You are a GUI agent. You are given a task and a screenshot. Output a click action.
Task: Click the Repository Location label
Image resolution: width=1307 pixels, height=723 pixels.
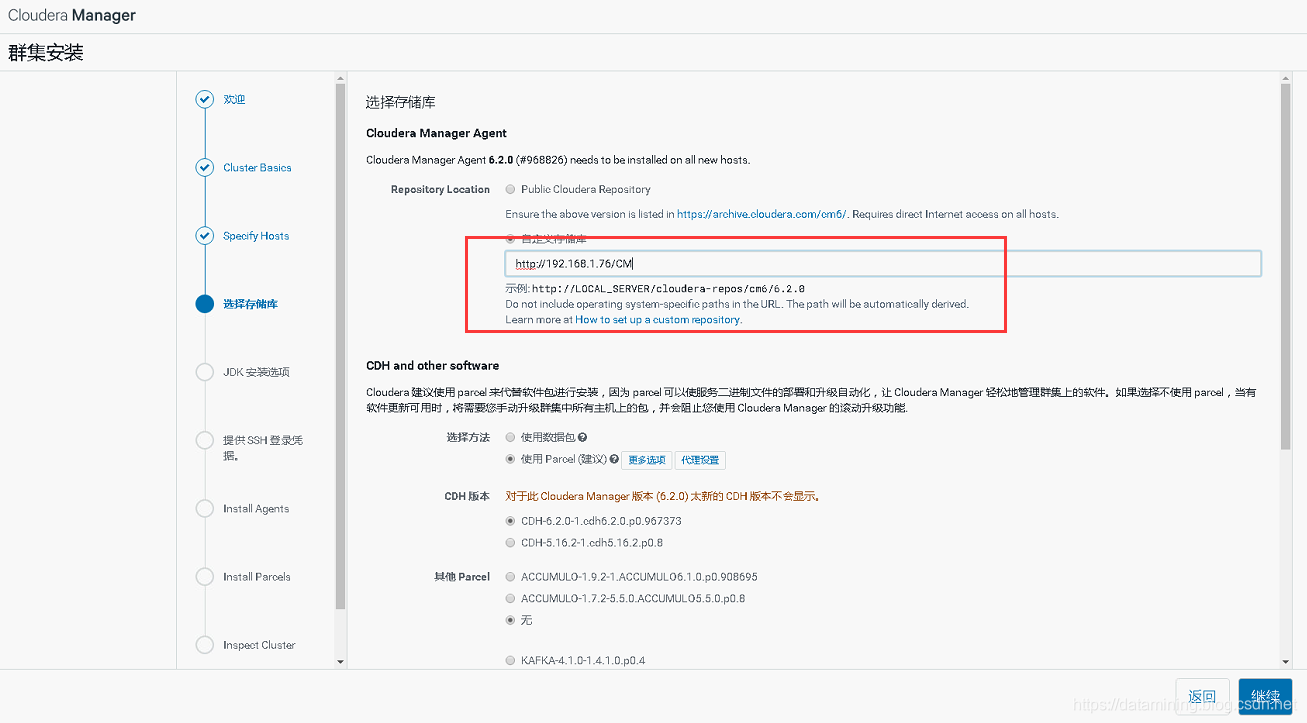pyautogui.click(x=440, y=190)
